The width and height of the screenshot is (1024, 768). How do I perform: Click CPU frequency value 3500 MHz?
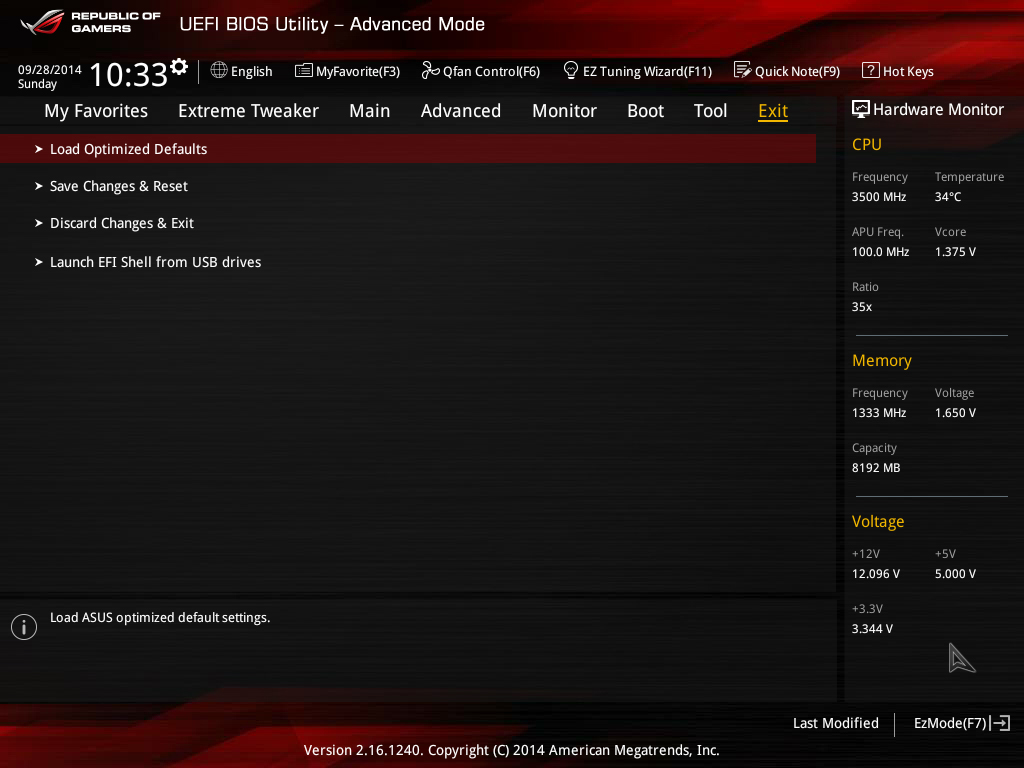tap(879, 197)
